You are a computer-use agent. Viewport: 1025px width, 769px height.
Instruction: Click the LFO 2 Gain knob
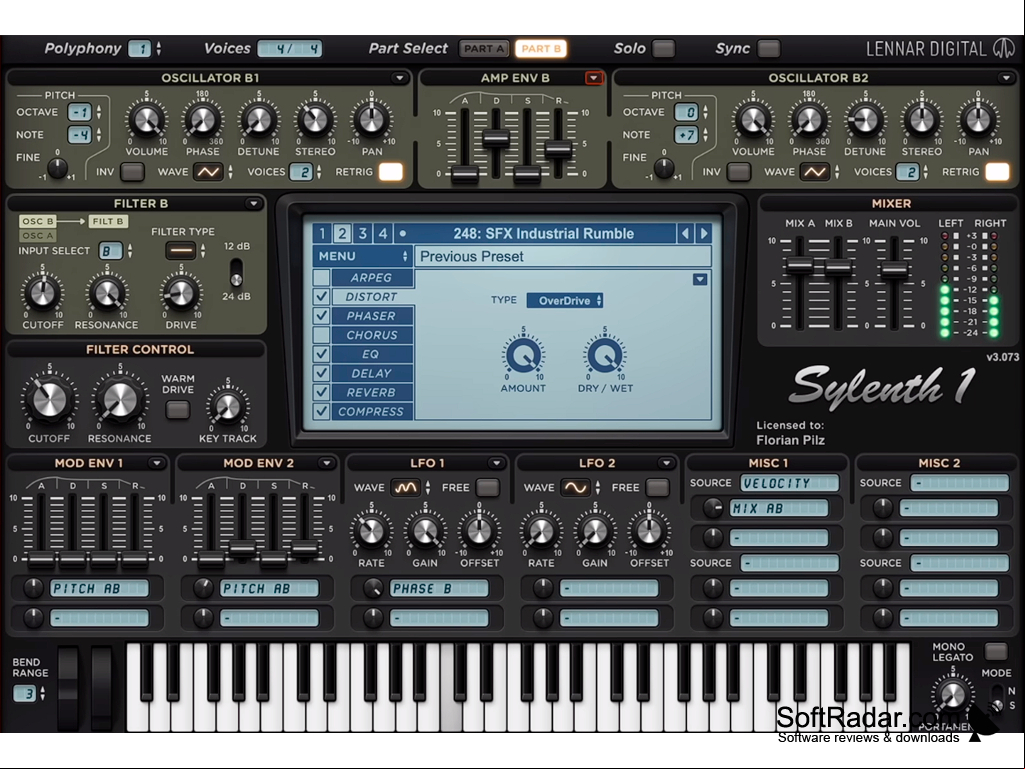click(595, 531)
